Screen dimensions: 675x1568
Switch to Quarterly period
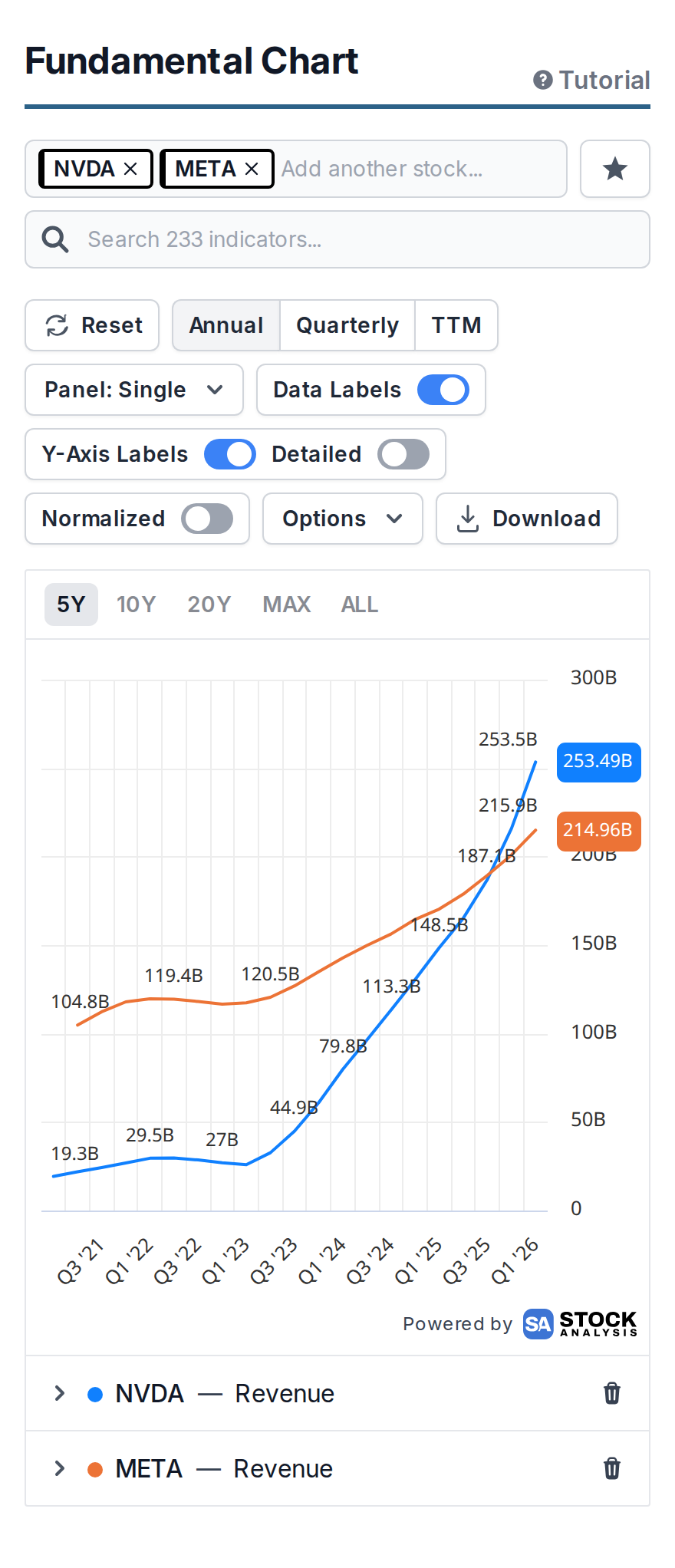[x=347, y=325]
